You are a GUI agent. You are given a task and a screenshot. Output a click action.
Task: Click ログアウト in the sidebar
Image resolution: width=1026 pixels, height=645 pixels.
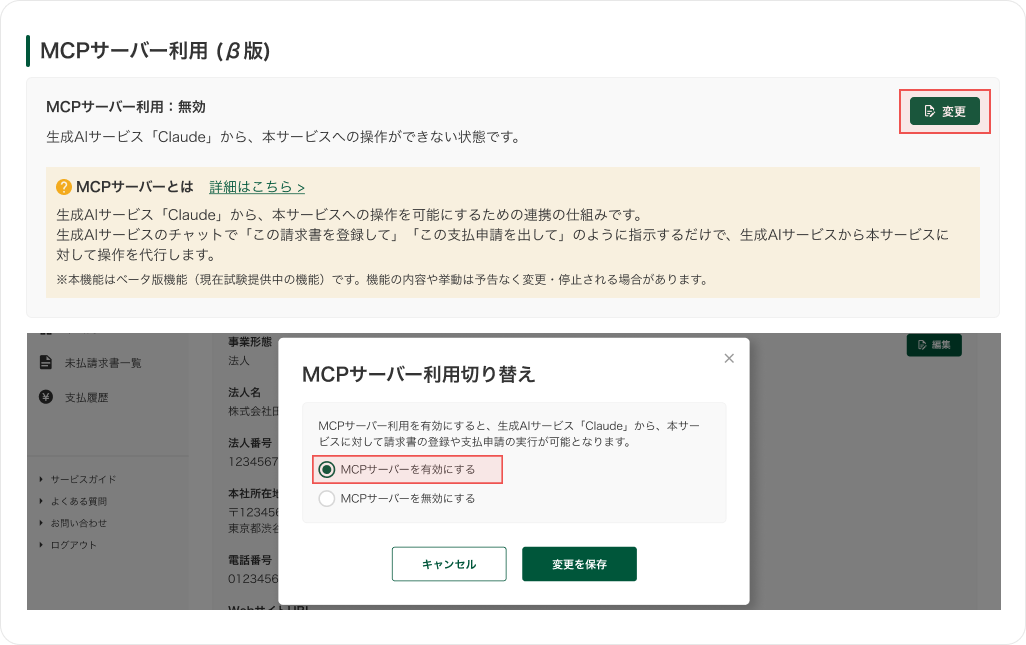coord(73,545)
